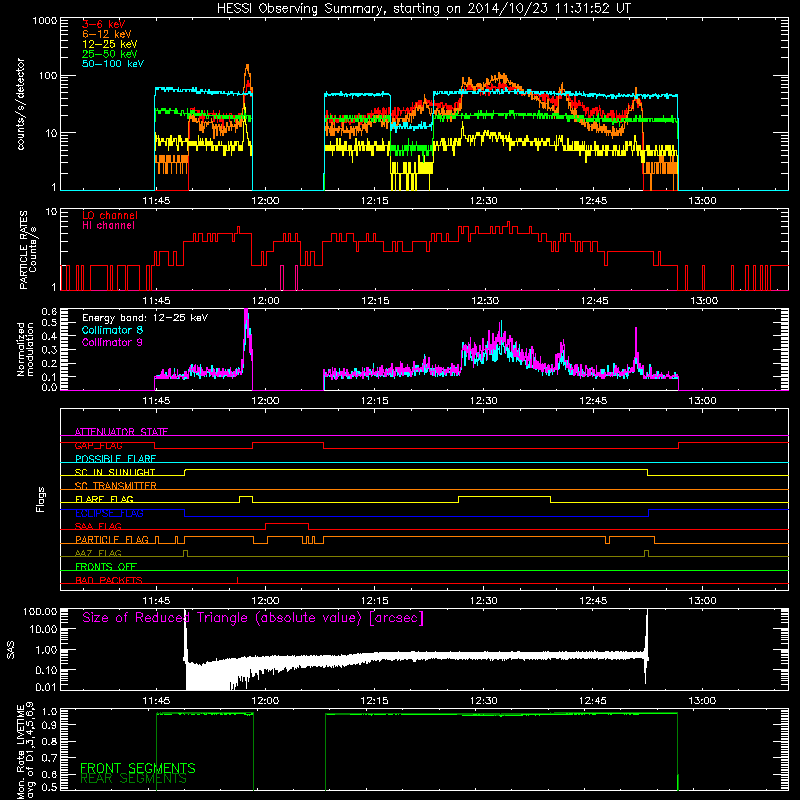Screen dimensions: 800x800
Task: Click the cyan '50-100 keV' legend label
Action: coord(112,64)
